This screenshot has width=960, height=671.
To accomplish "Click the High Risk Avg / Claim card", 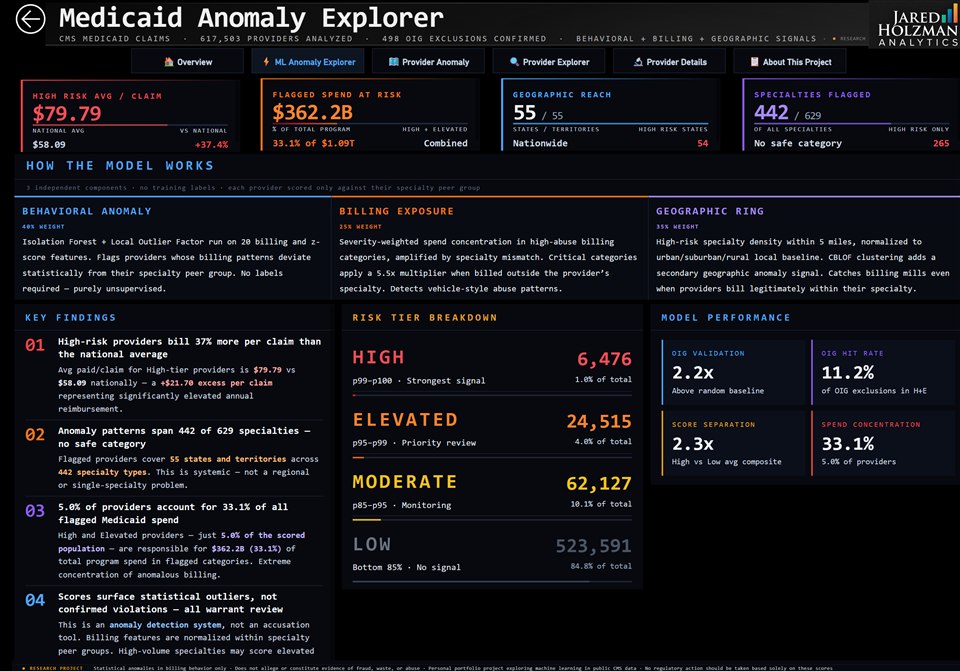I will click(x=130, y=115).
